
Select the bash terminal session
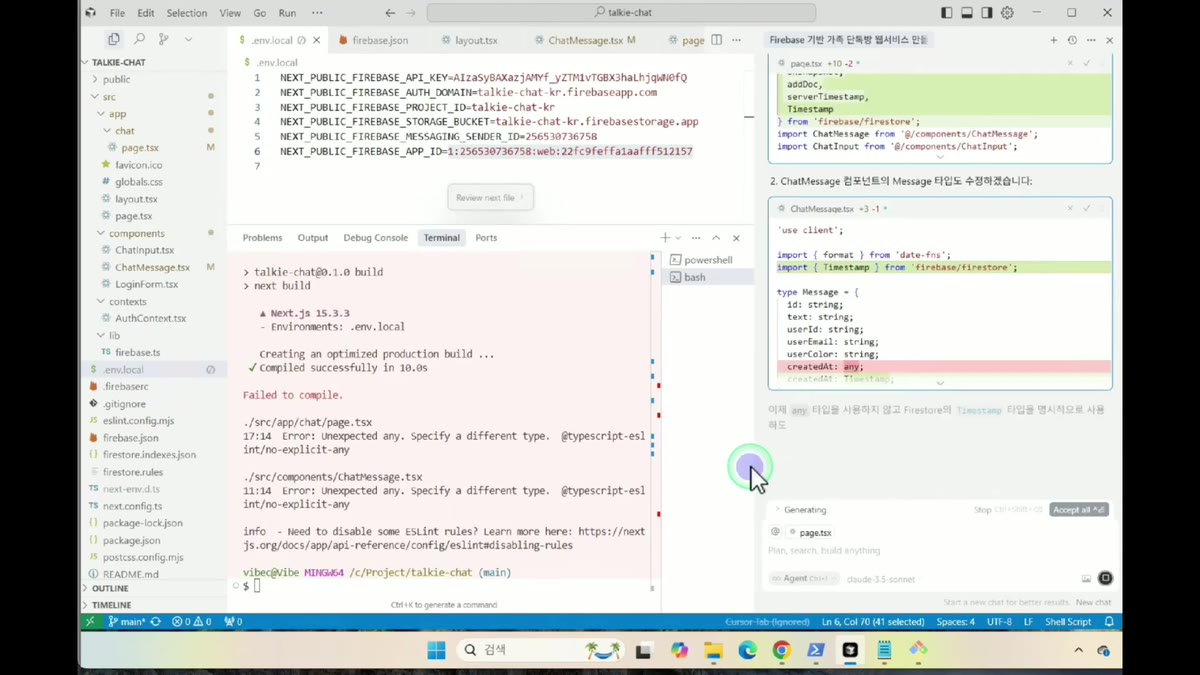707,277
